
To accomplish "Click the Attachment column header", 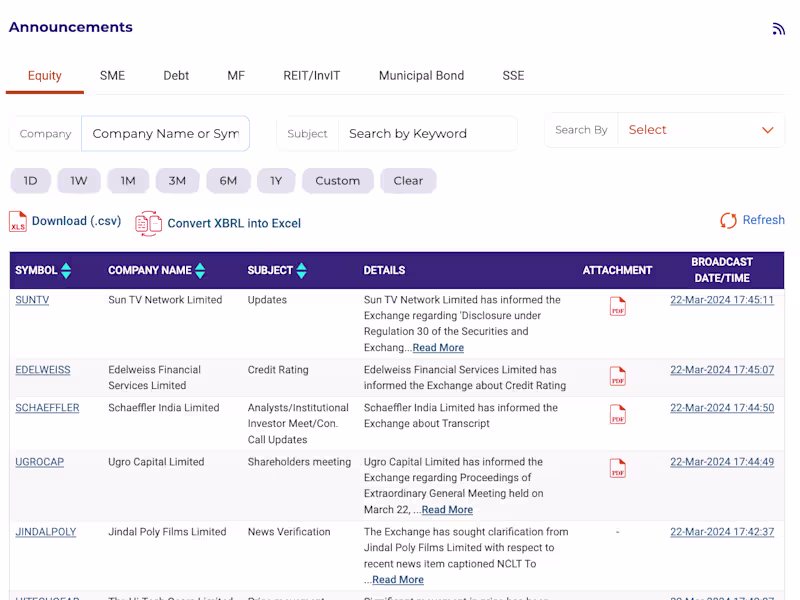I will (x=617, y=270).
